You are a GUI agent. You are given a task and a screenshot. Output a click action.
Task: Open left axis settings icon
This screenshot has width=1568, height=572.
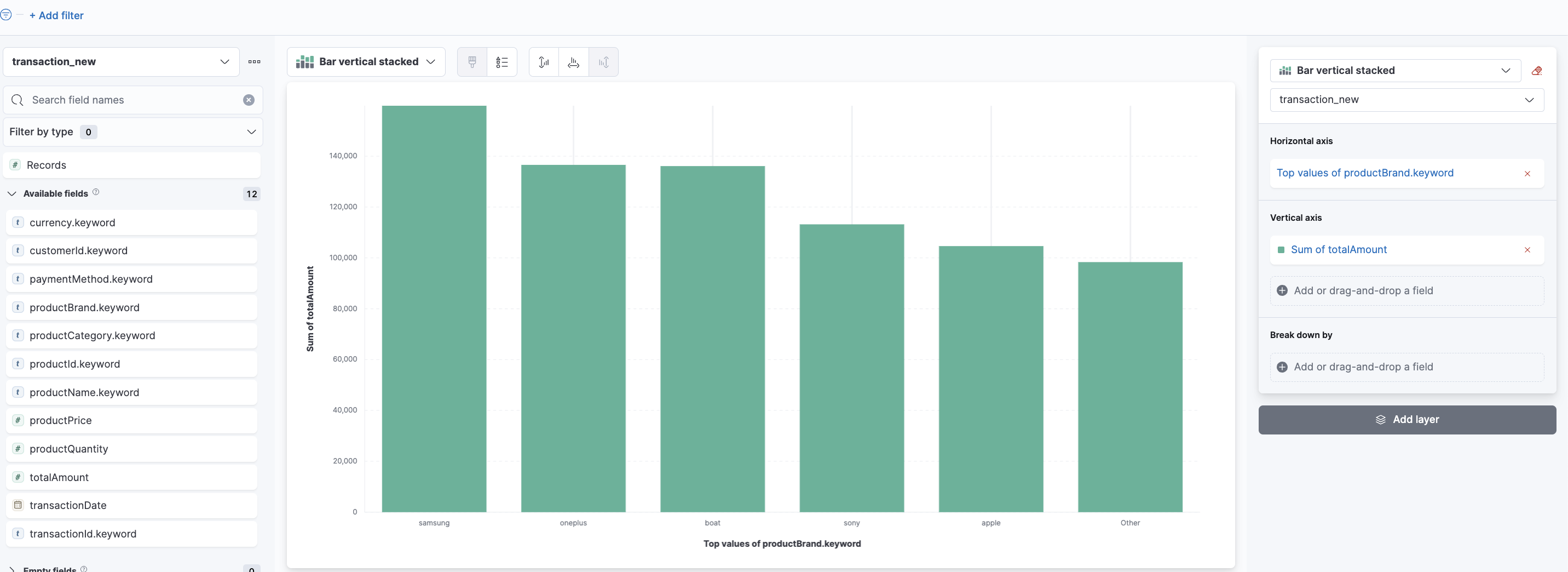click(544, 62)
